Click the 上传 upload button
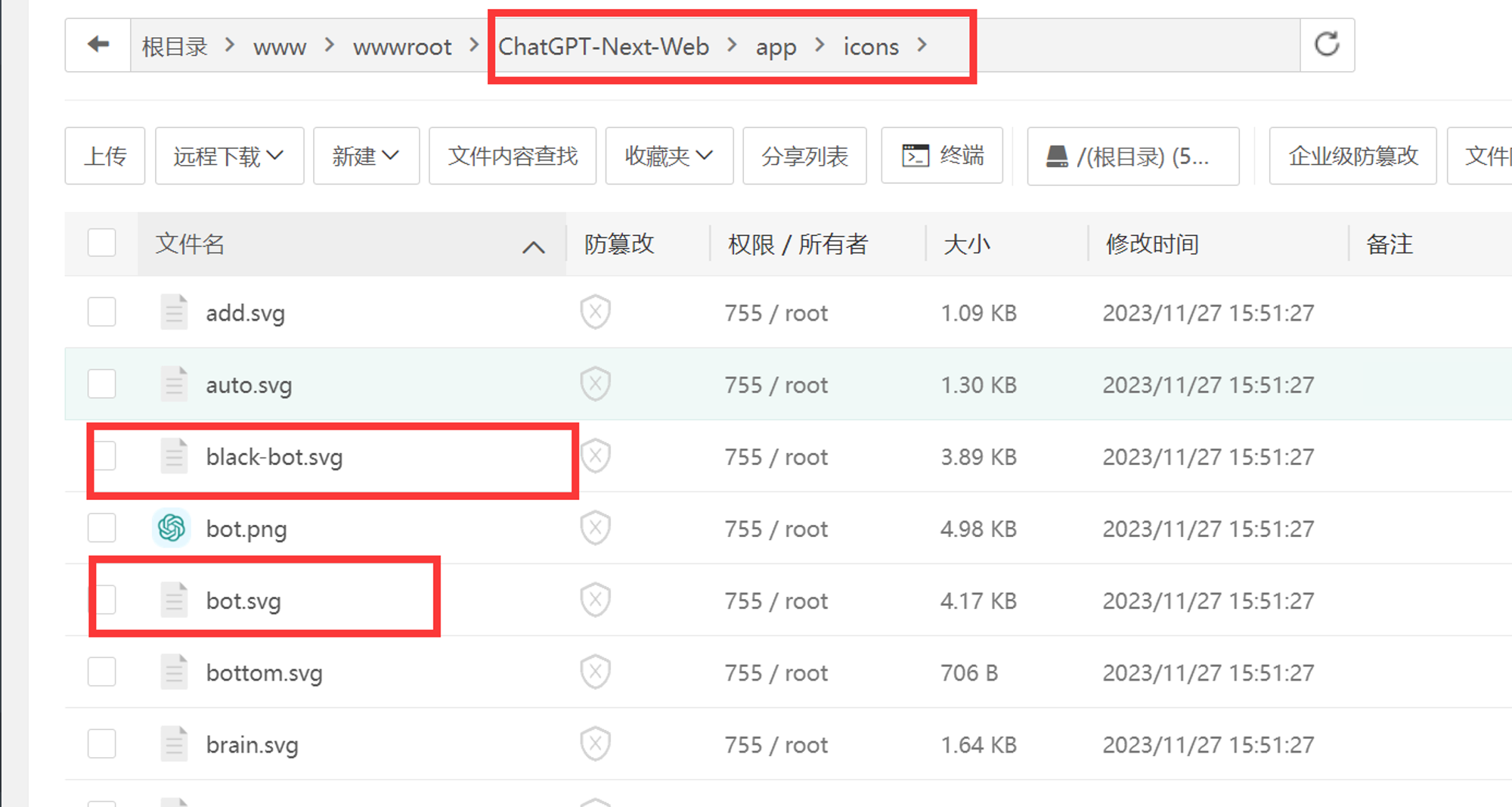This screenshot has width=1512, height=807. tap(105, 156)
